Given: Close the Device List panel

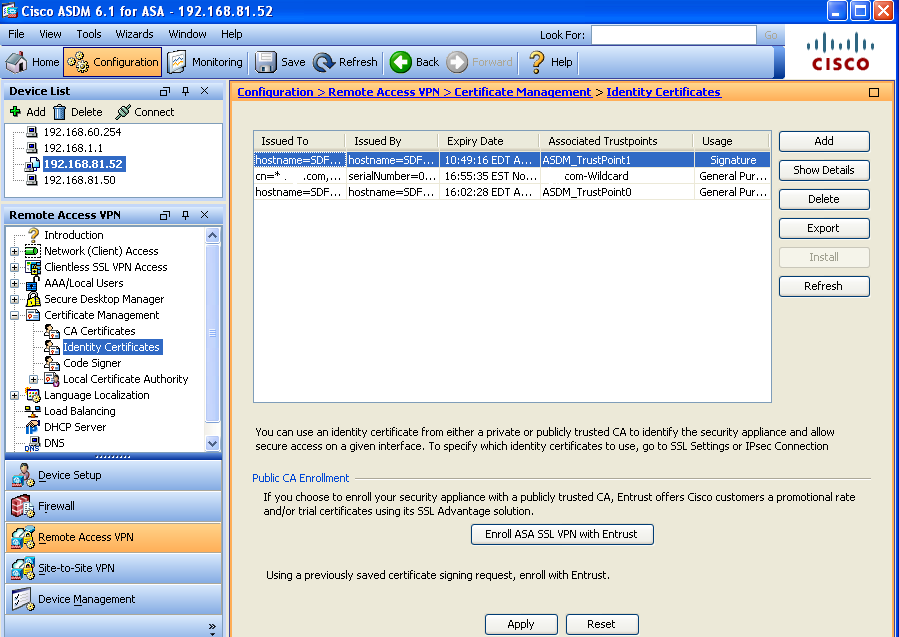Looking at the screenshot, I should (x=205, y=91).
